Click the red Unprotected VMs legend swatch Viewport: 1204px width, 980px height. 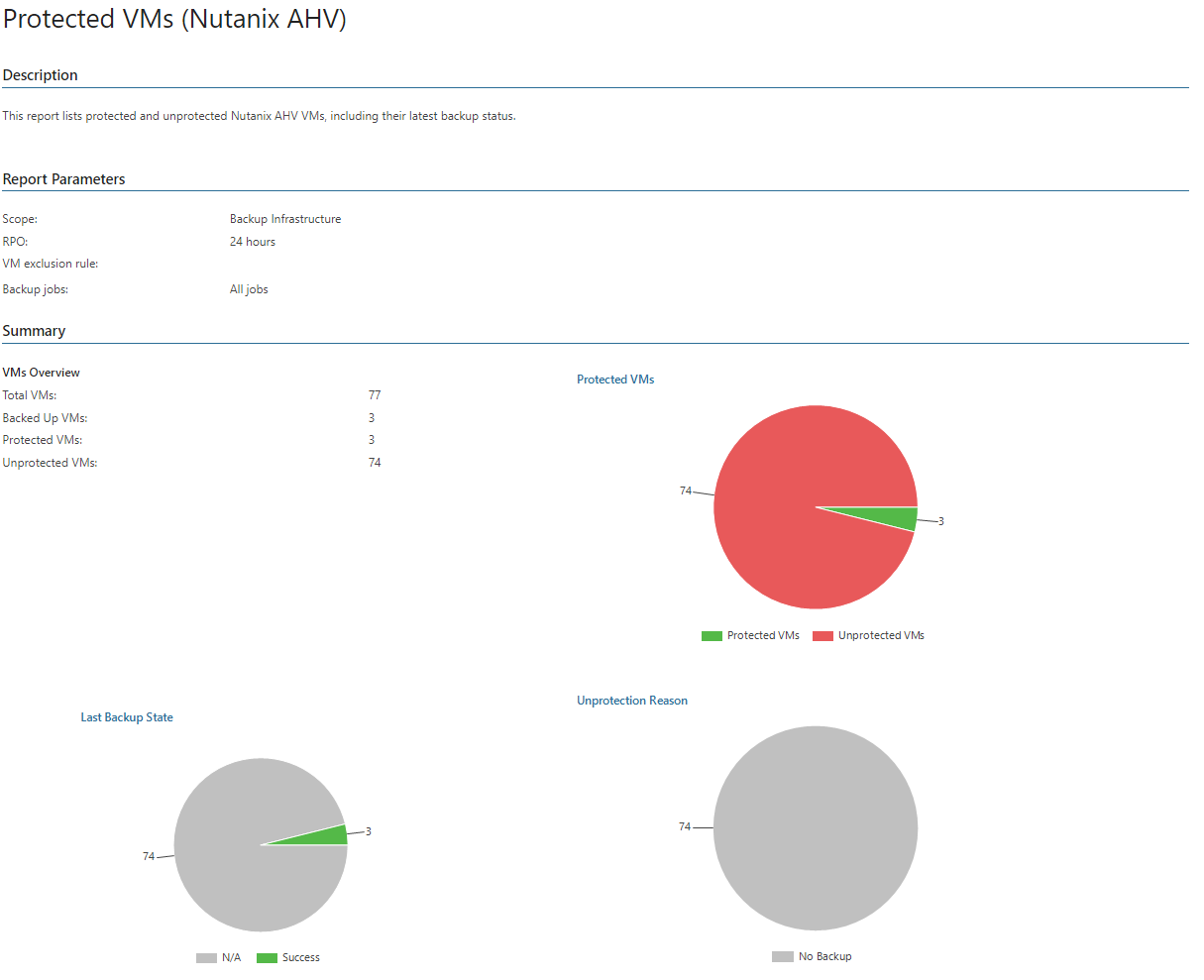click(822, 636)
